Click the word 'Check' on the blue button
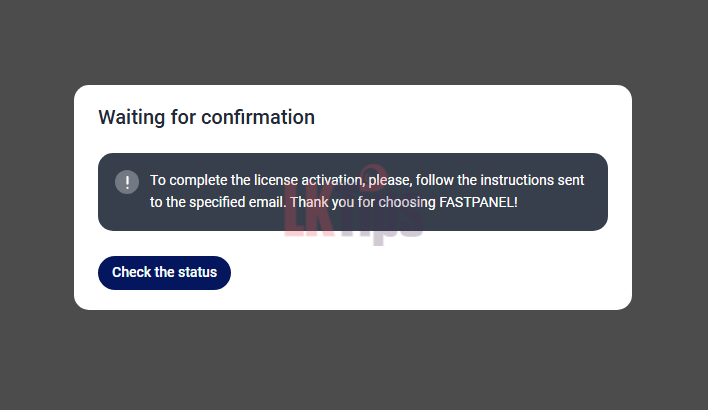 [130, 272]
